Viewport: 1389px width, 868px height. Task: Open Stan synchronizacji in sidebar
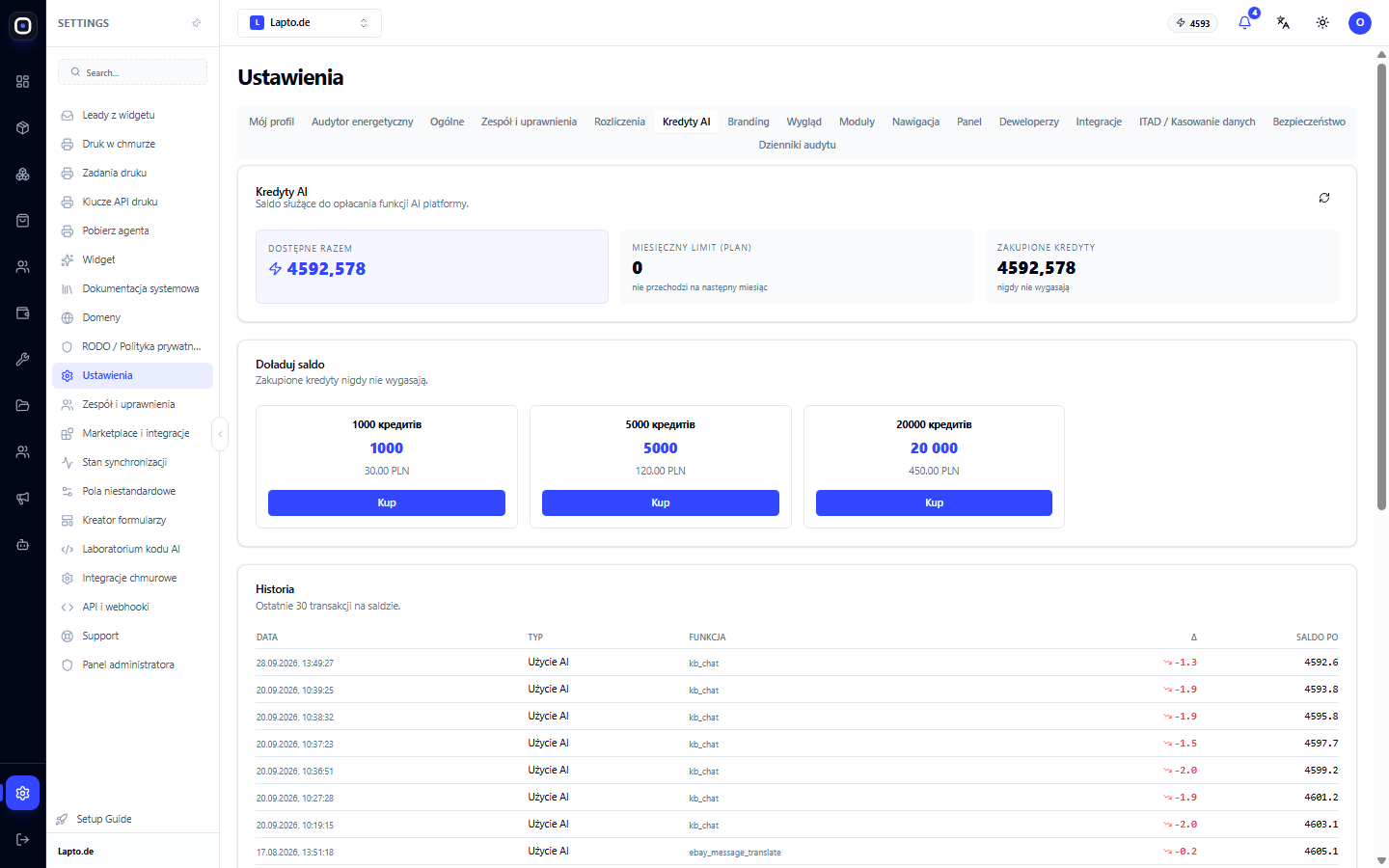[x=132, y=462]
